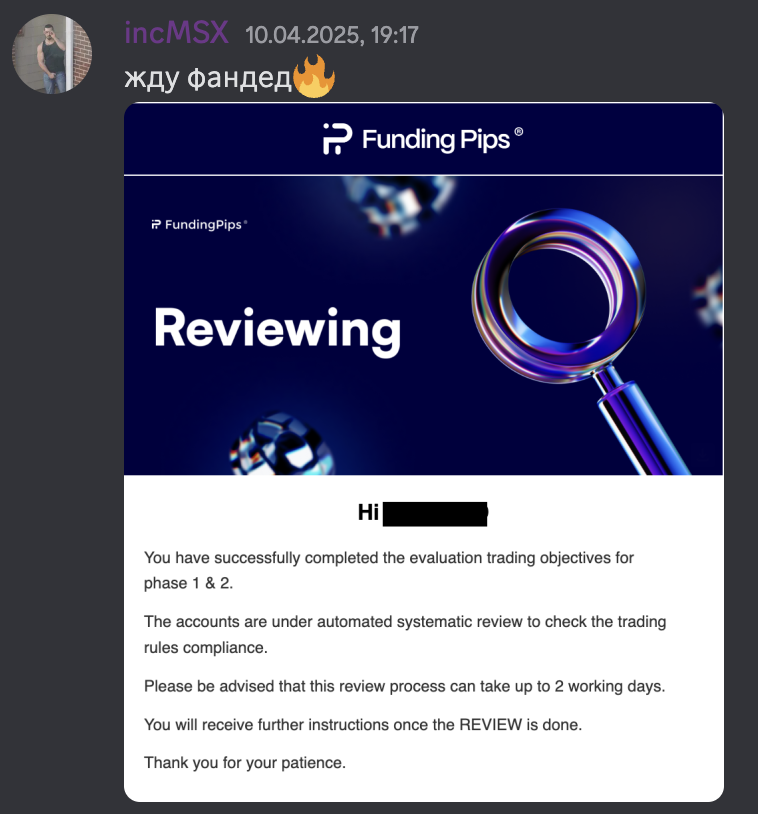Screen dimensions: 758x814
Task: Click the crystal shape at banner top
Action: (398, 204)
